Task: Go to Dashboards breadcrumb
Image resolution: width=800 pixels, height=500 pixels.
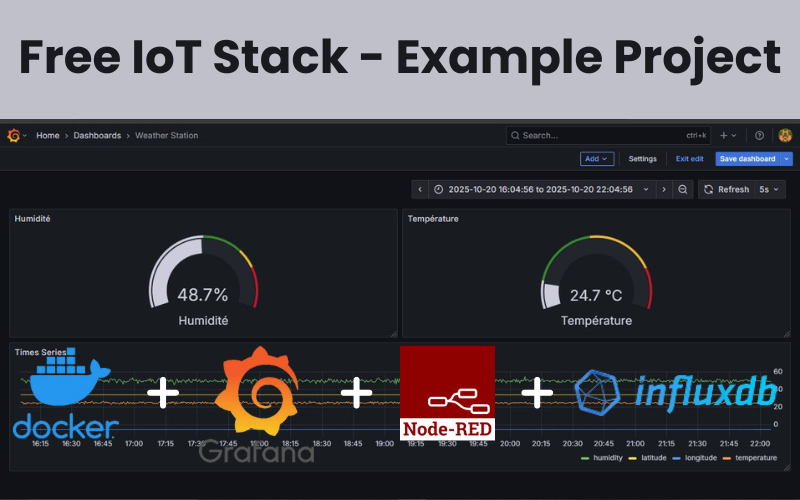Action: pos(97,135)
